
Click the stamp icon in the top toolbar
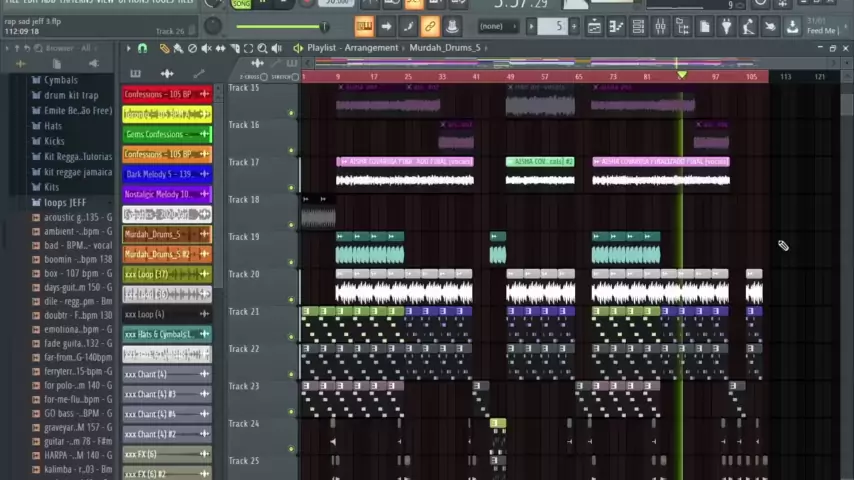point(452,27)
